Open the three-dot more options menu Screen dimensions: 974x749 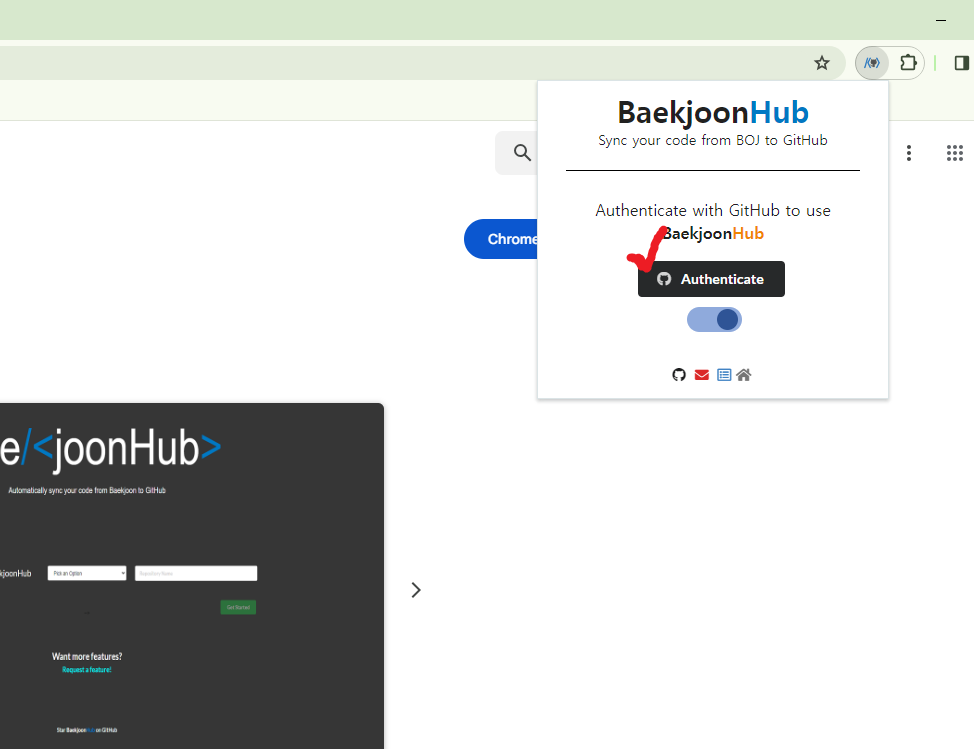click(x=909, y=153)
